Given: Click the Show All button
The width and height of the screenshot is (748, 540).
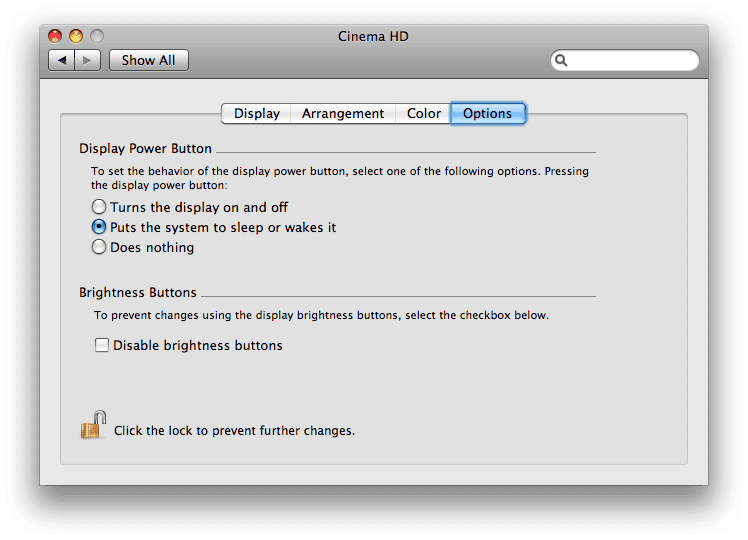Looking at the screenshot, I should (148, 60).
